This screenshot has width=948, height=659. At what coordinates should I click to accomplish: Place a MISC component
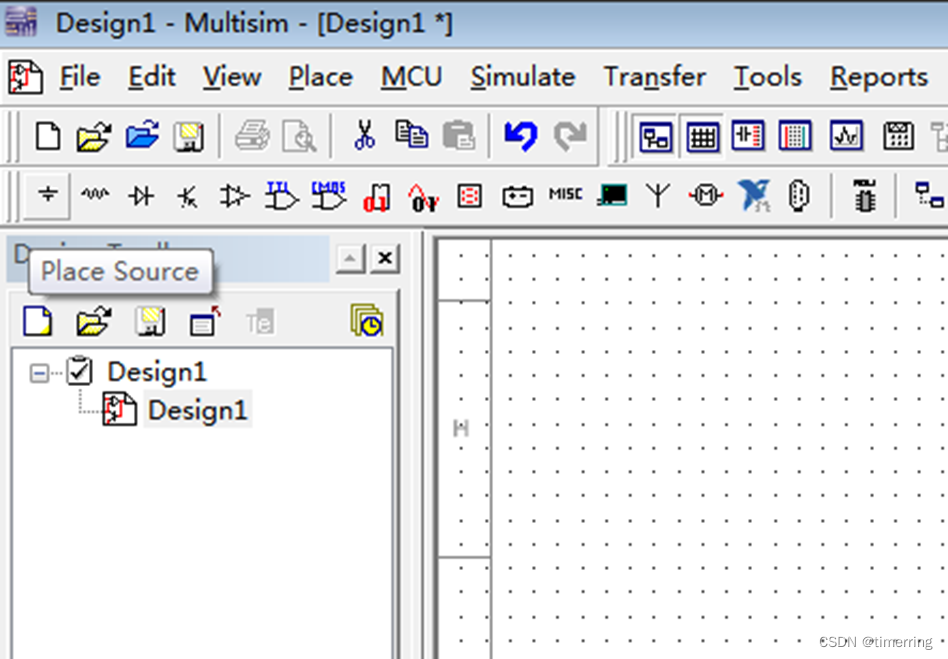click(x=565, y=194)
